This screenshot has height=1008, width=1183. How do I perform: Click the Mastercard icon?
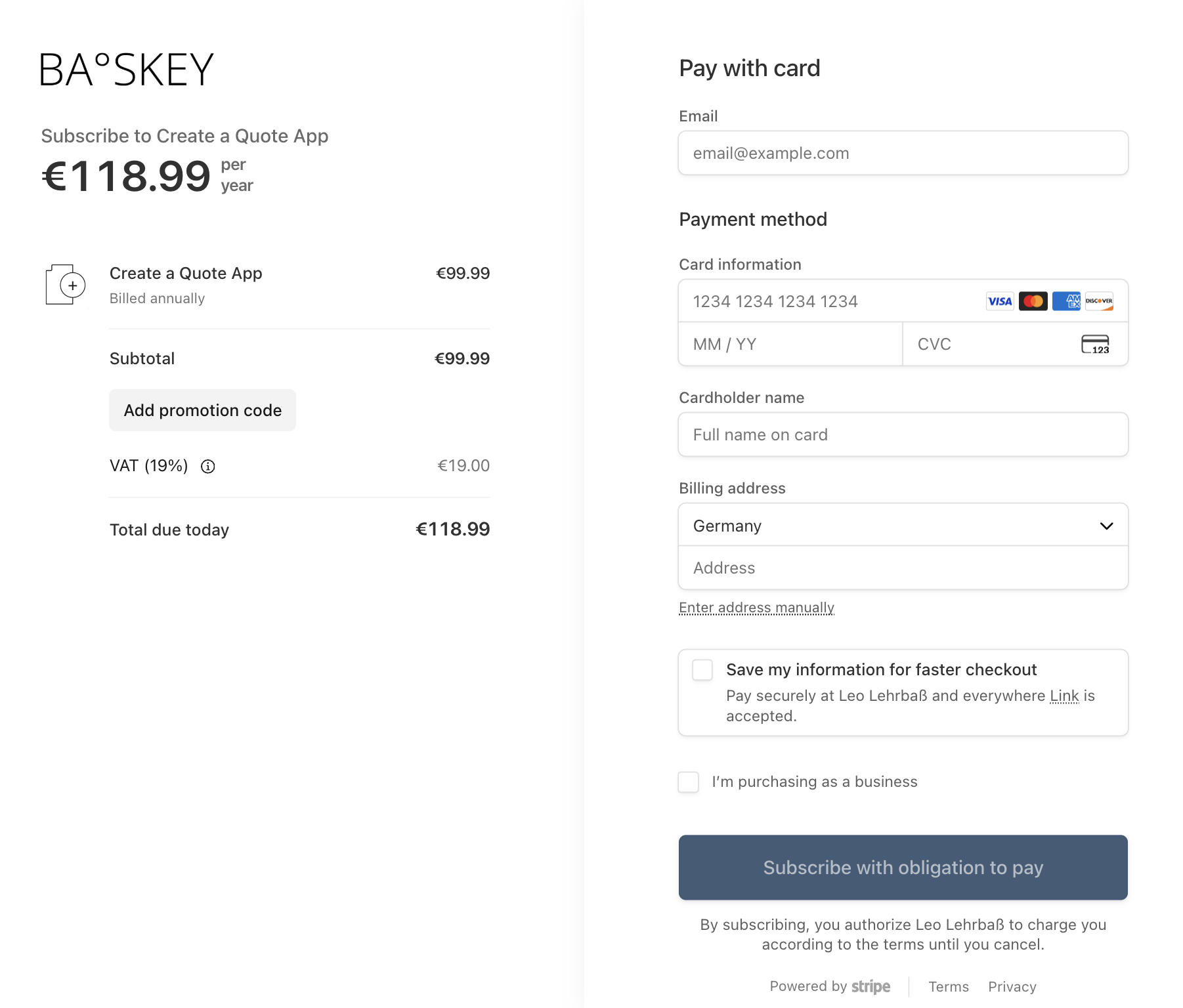tap(1033, 301)
